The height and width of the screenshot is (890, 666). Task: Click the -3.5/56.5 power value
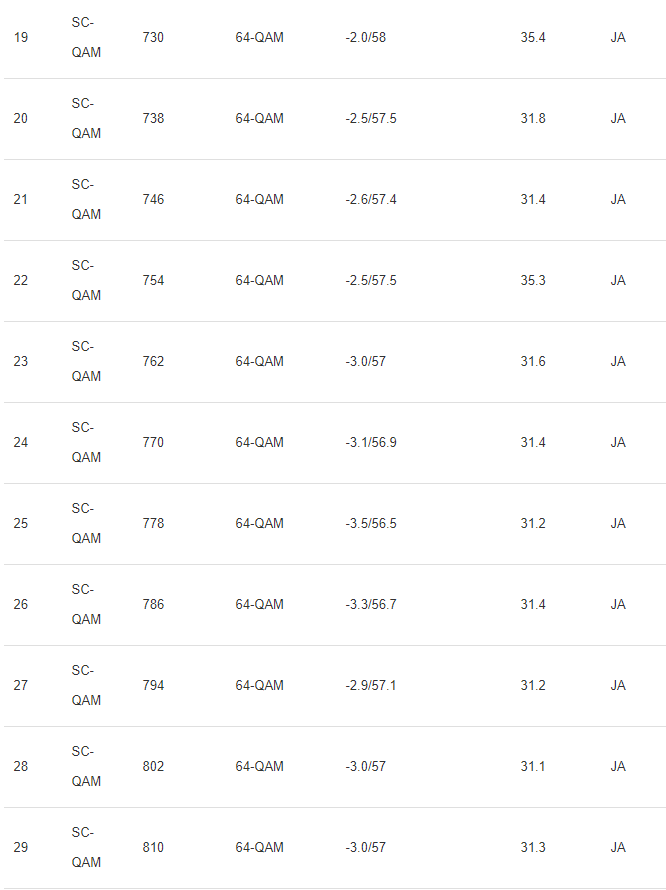point(371,523)
